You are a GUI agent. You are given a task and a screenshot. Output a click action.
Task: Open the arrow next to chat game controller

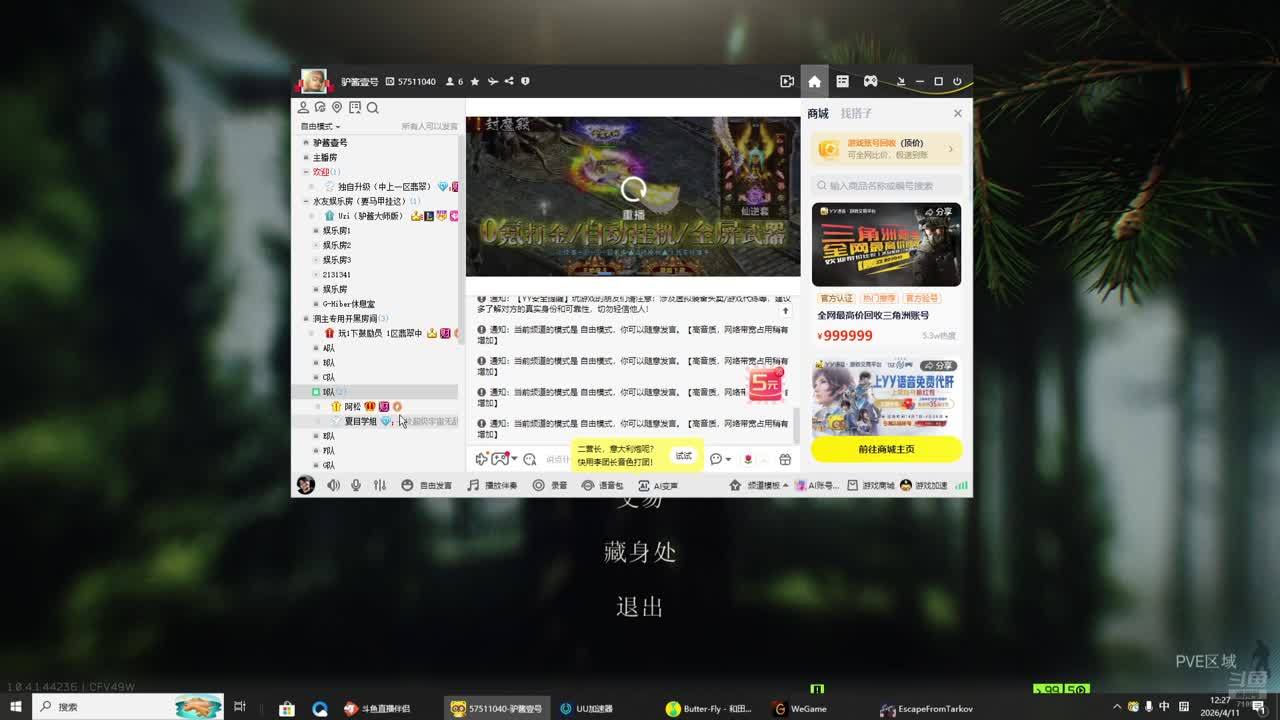[x=514, y=459]
